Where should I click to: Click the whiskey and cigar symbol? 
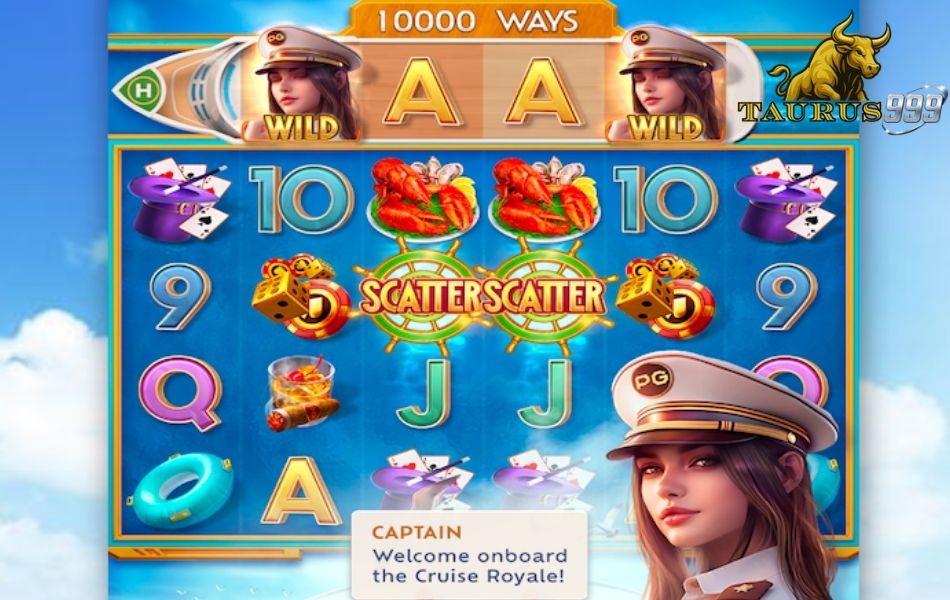pos(301,393)
